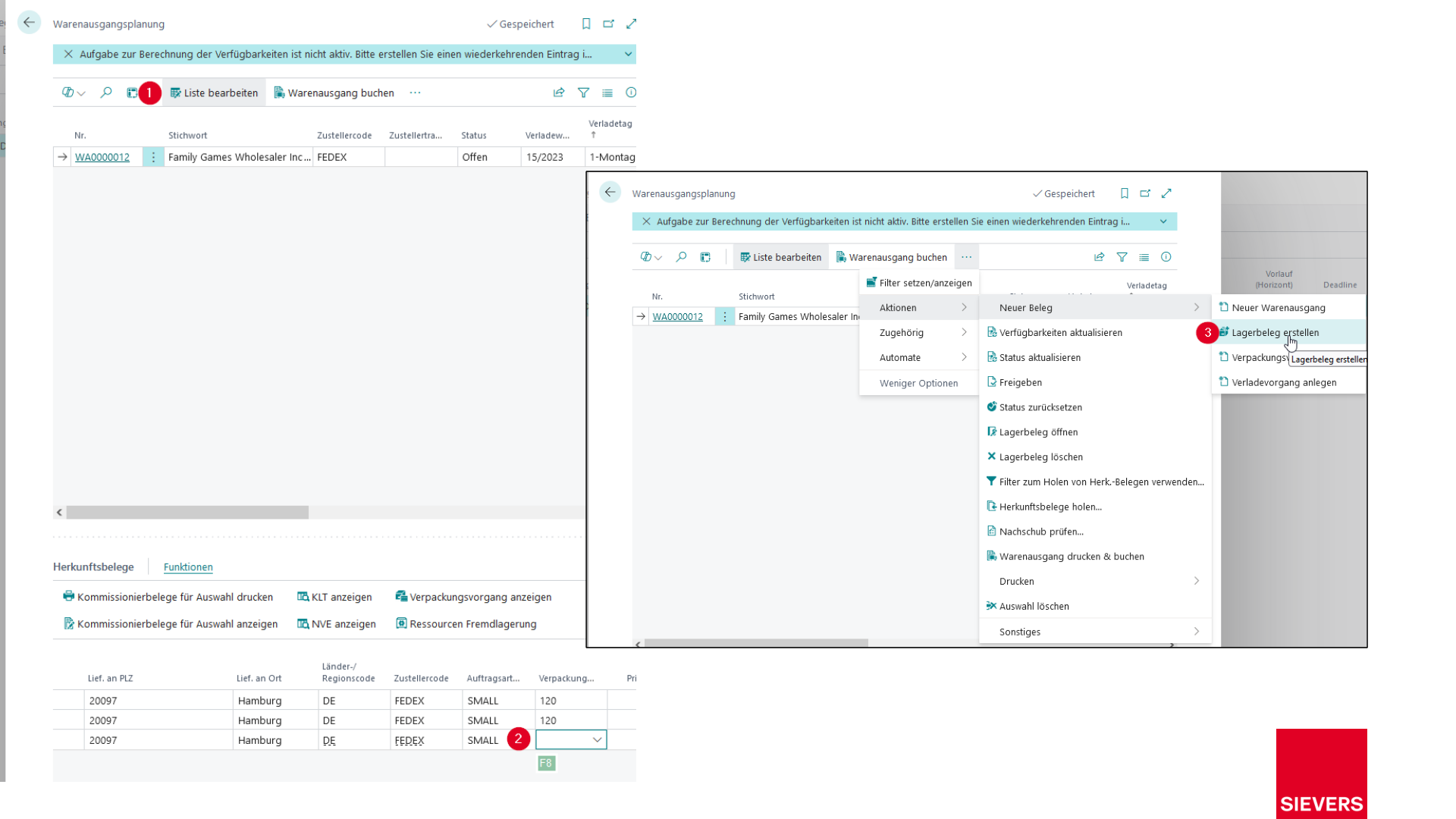Viewport: 1456px width, 819px height.
Task: Click the bookmark icon in the left window header
Action: pyautogui.click(x=586, y=24)
